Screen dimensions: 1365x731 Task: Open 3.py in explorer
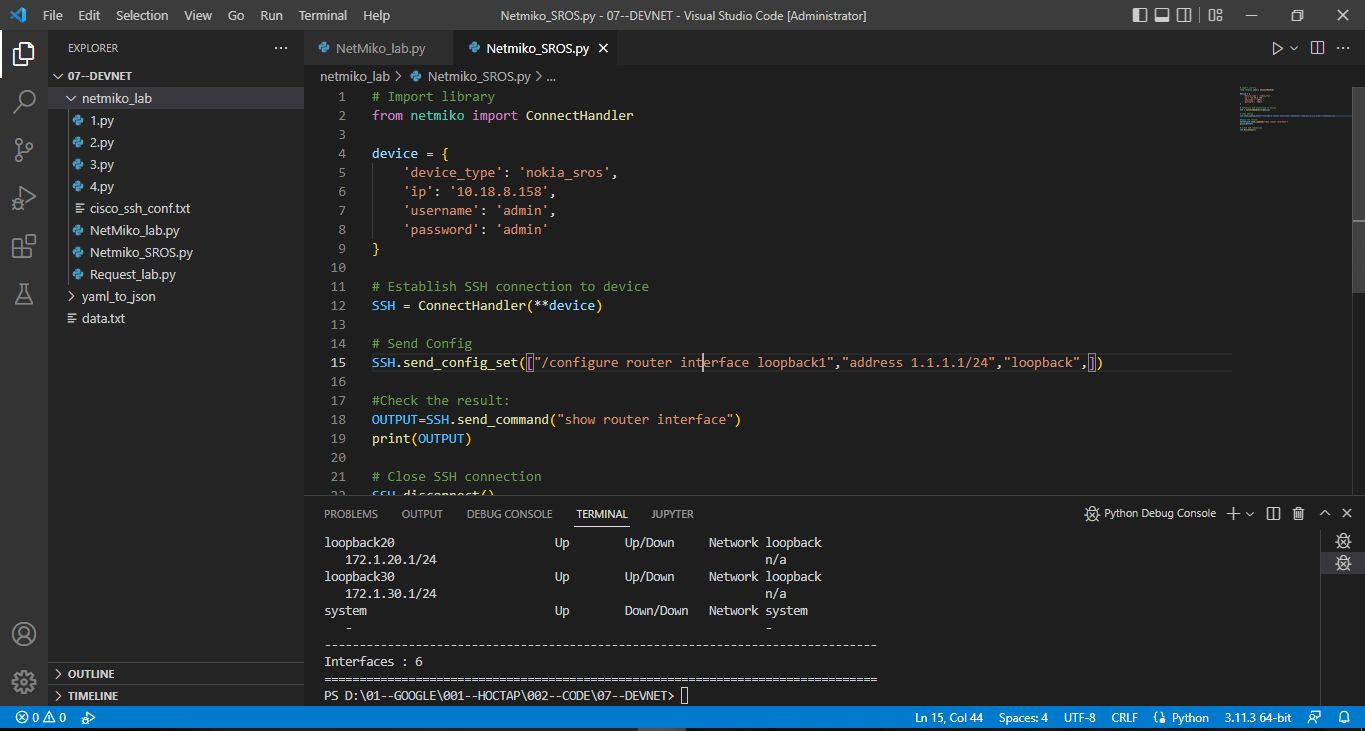click(176, 164)
